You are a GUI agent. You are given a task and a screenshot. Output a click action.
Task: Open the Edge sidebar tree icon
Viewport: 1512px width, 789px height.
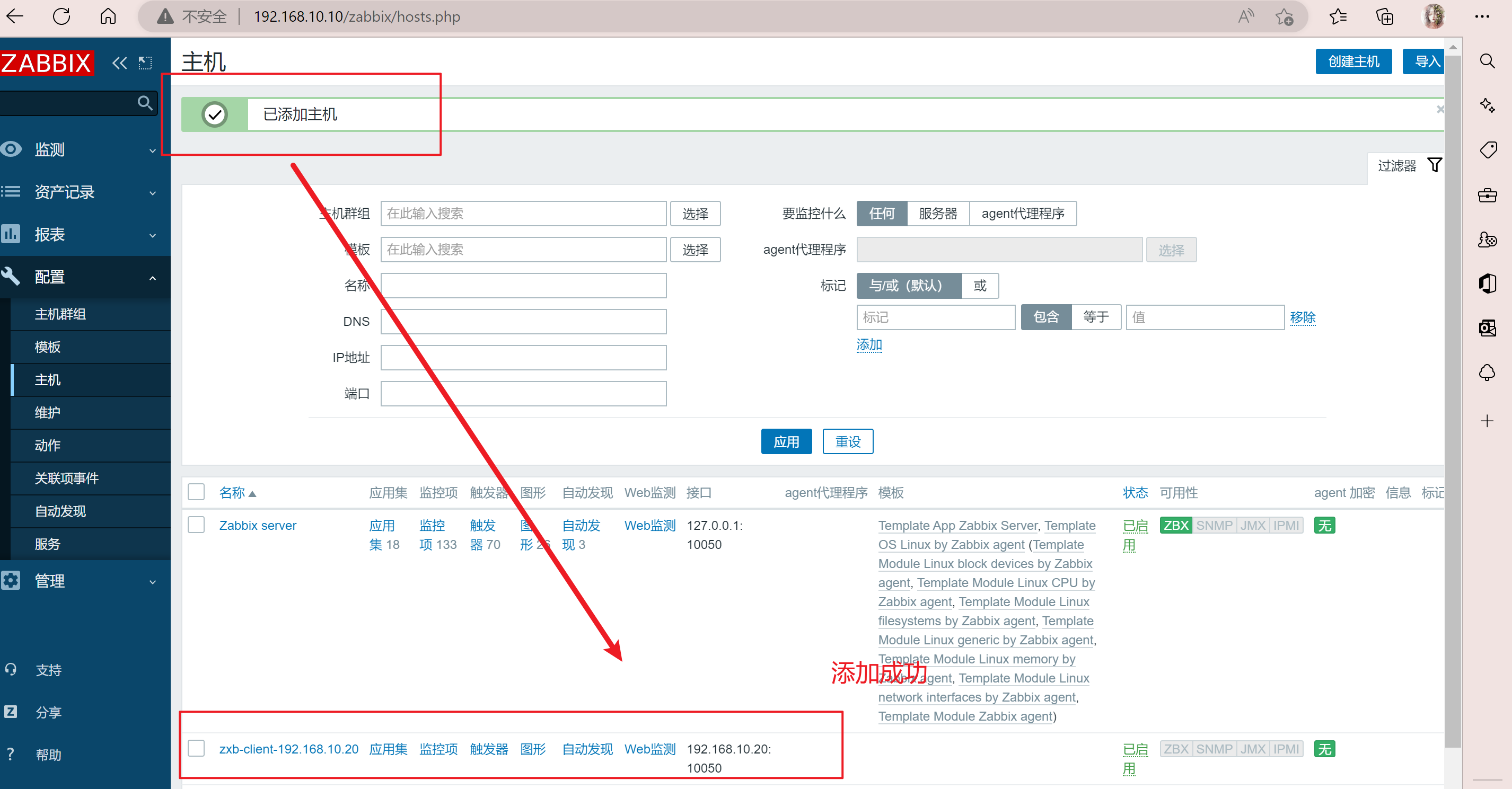click(1487, 373)
